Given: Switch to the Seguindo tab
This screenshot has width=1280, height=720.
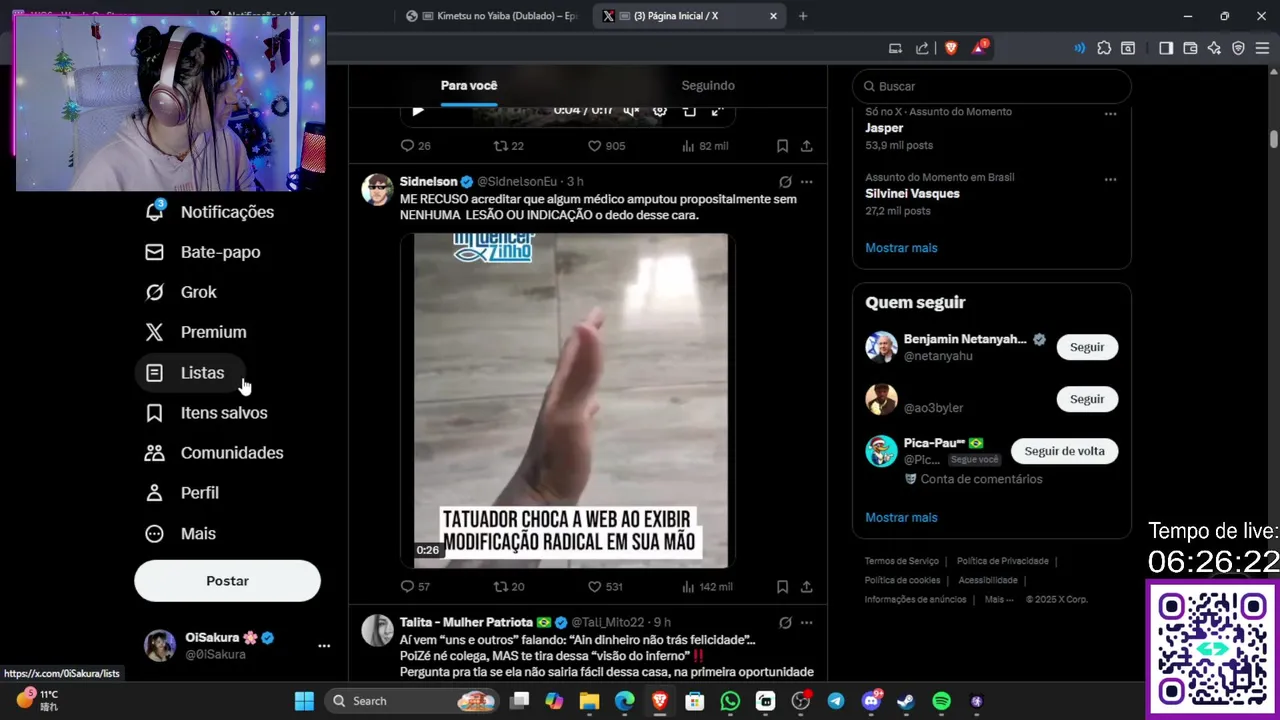Looking at the screenshot, I should click(x=708, y=86).
